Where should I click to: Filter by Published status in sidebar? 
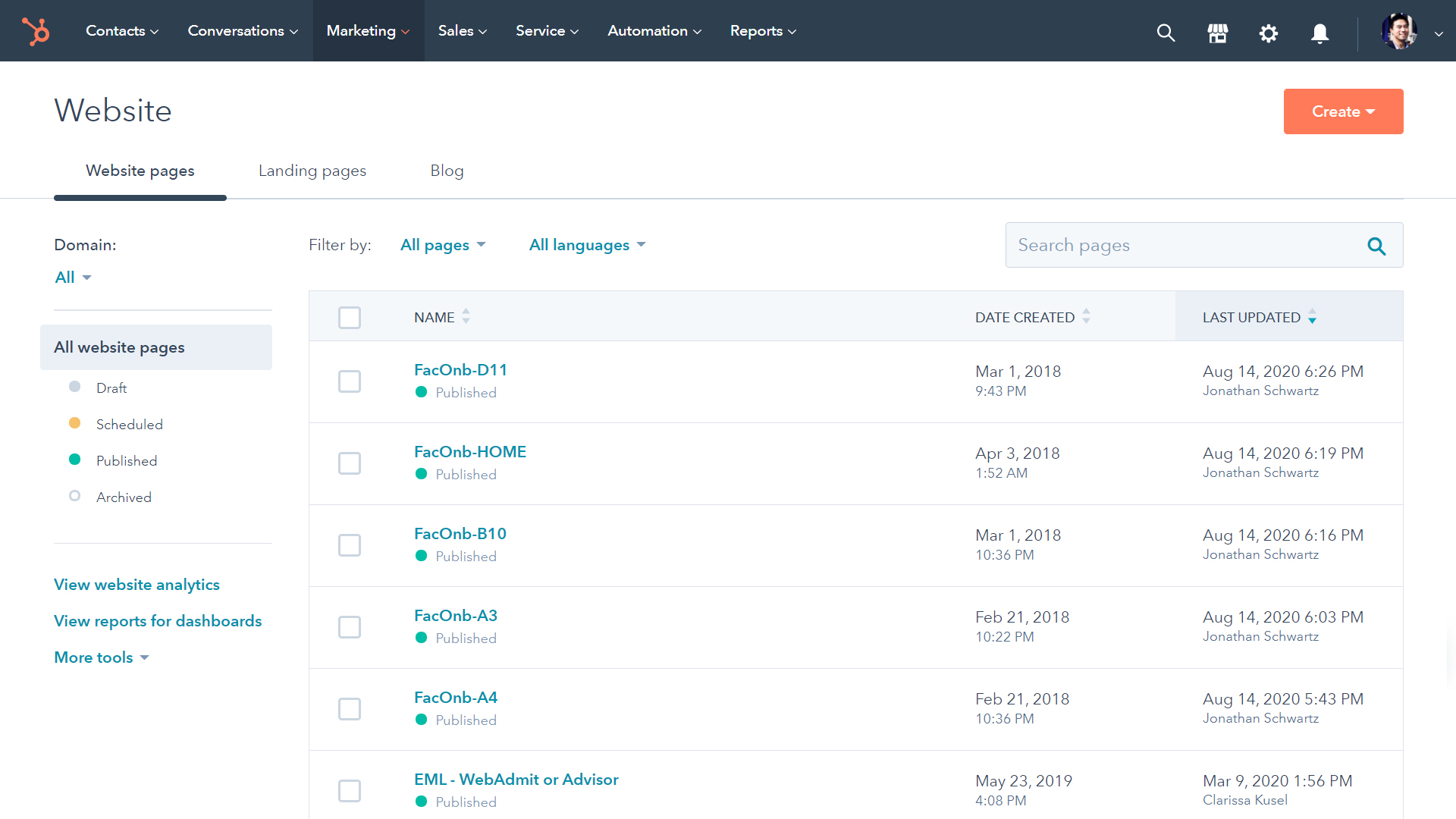click(x=126, y=460)
